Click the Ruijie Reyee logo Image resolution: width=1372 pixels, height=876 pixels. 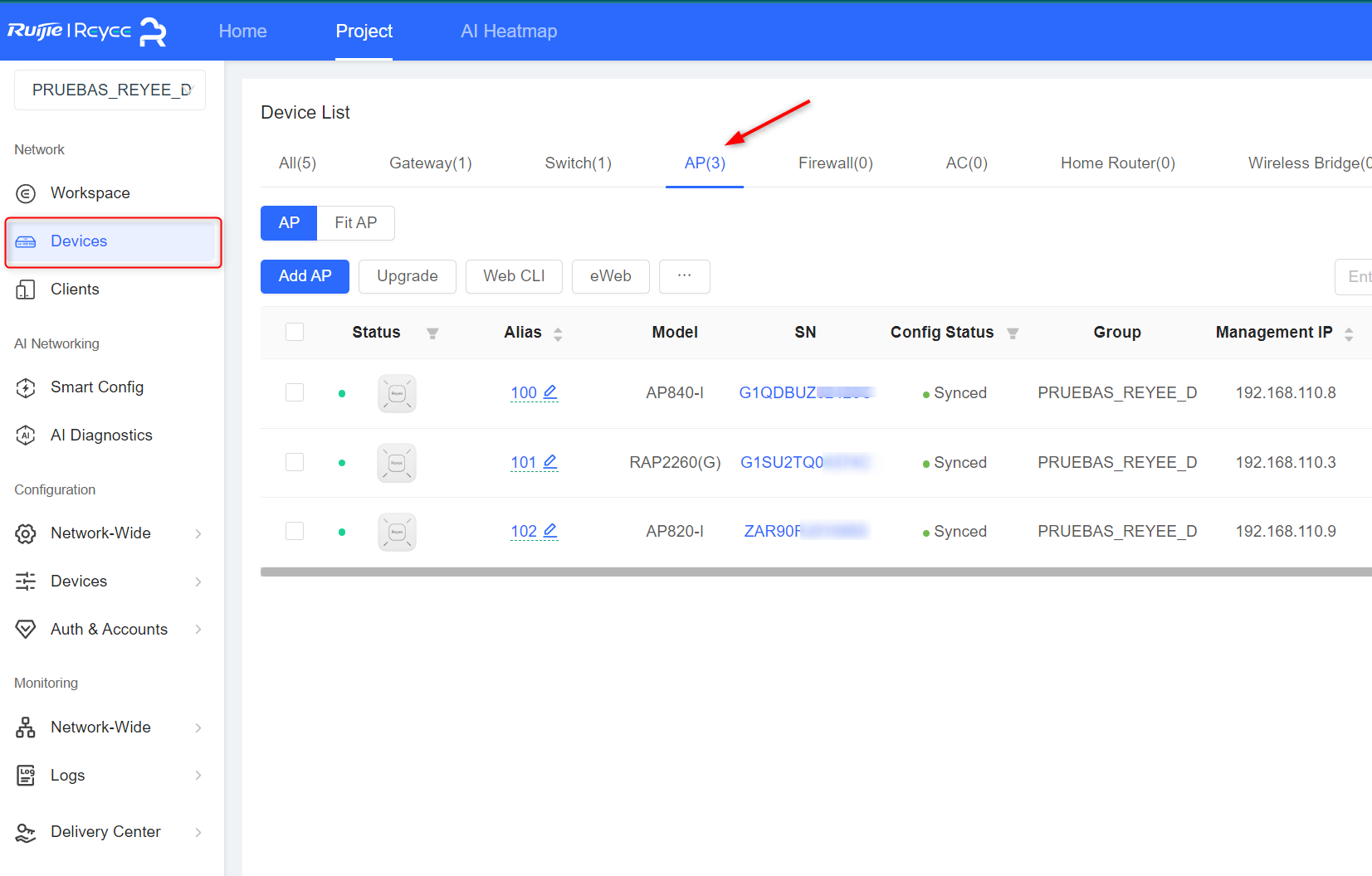[x=87, y=32]
